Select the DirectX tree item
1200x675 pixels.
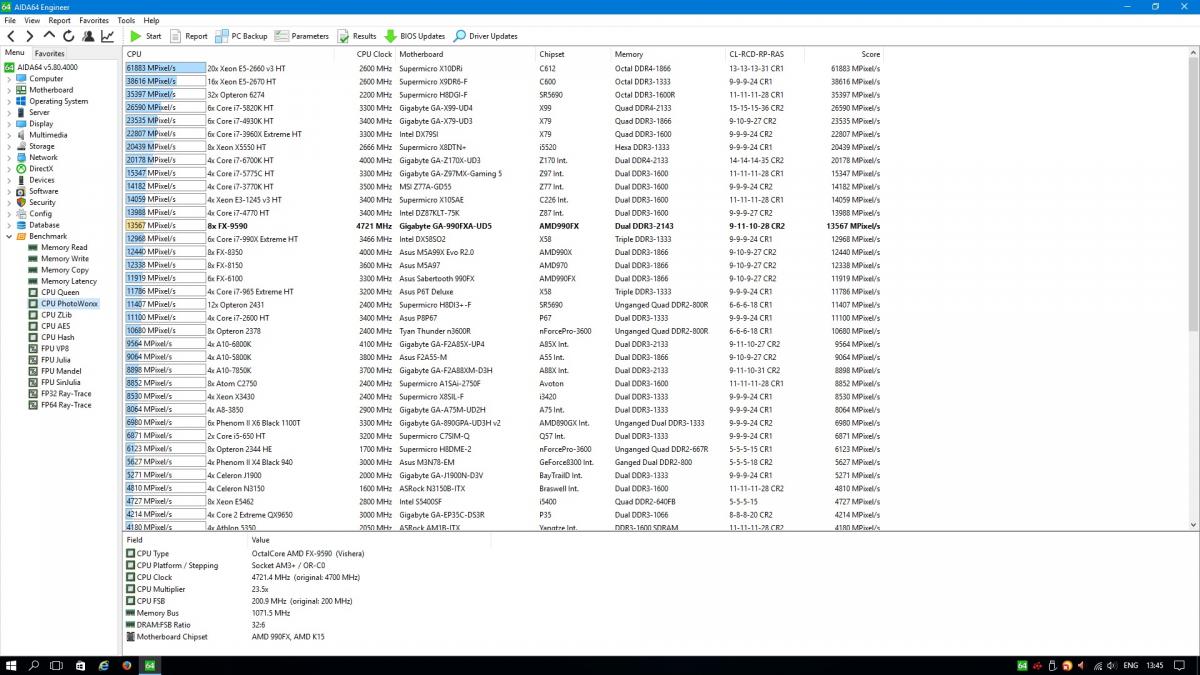point(41,169)
